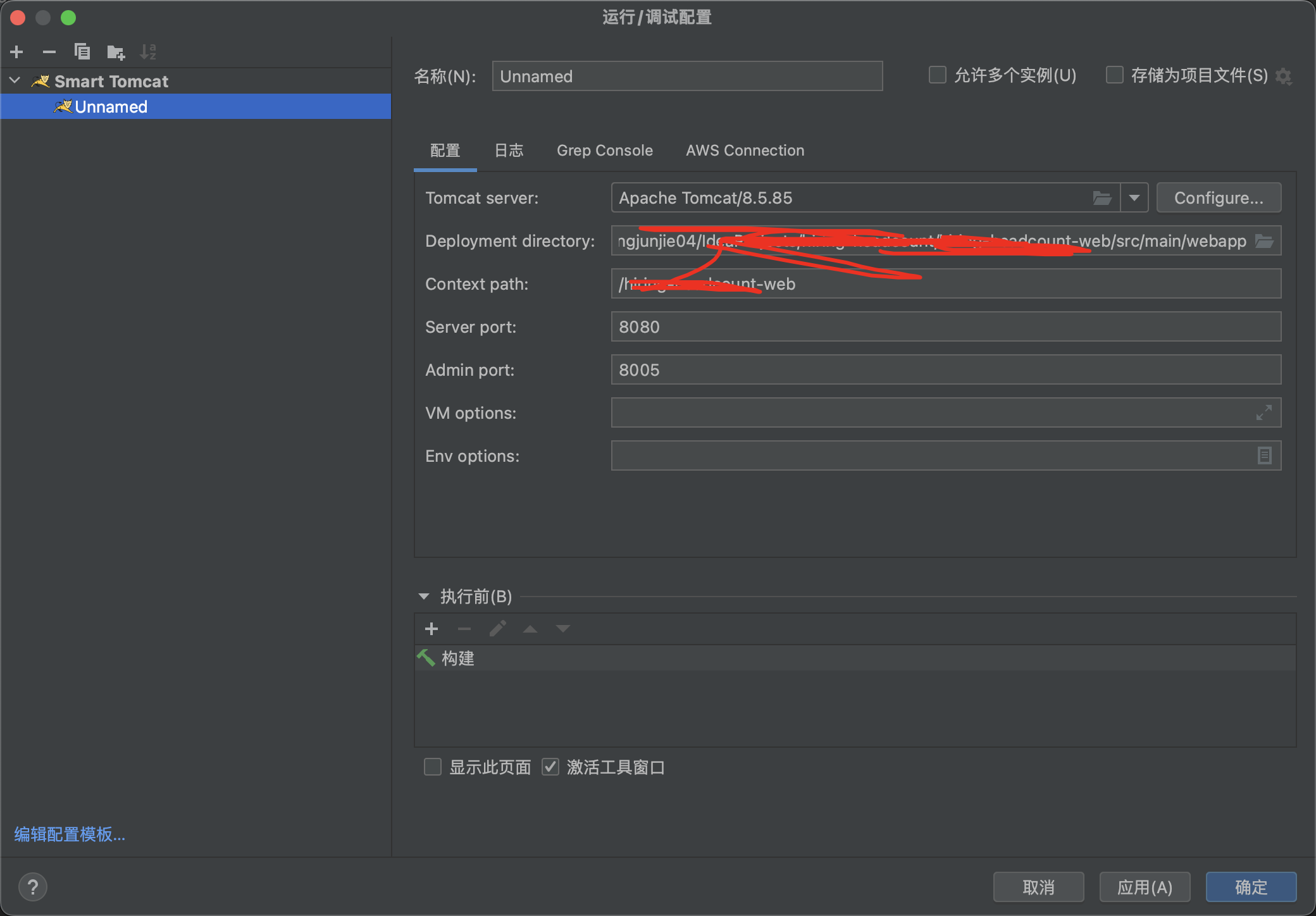Open help with the question mark button
This screenshot has height=916, width=1316.
point(33,887)
